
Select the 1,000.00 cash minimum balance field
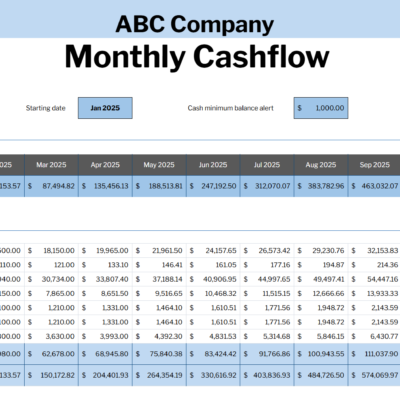pyautogui.click(x=321, y=108)
